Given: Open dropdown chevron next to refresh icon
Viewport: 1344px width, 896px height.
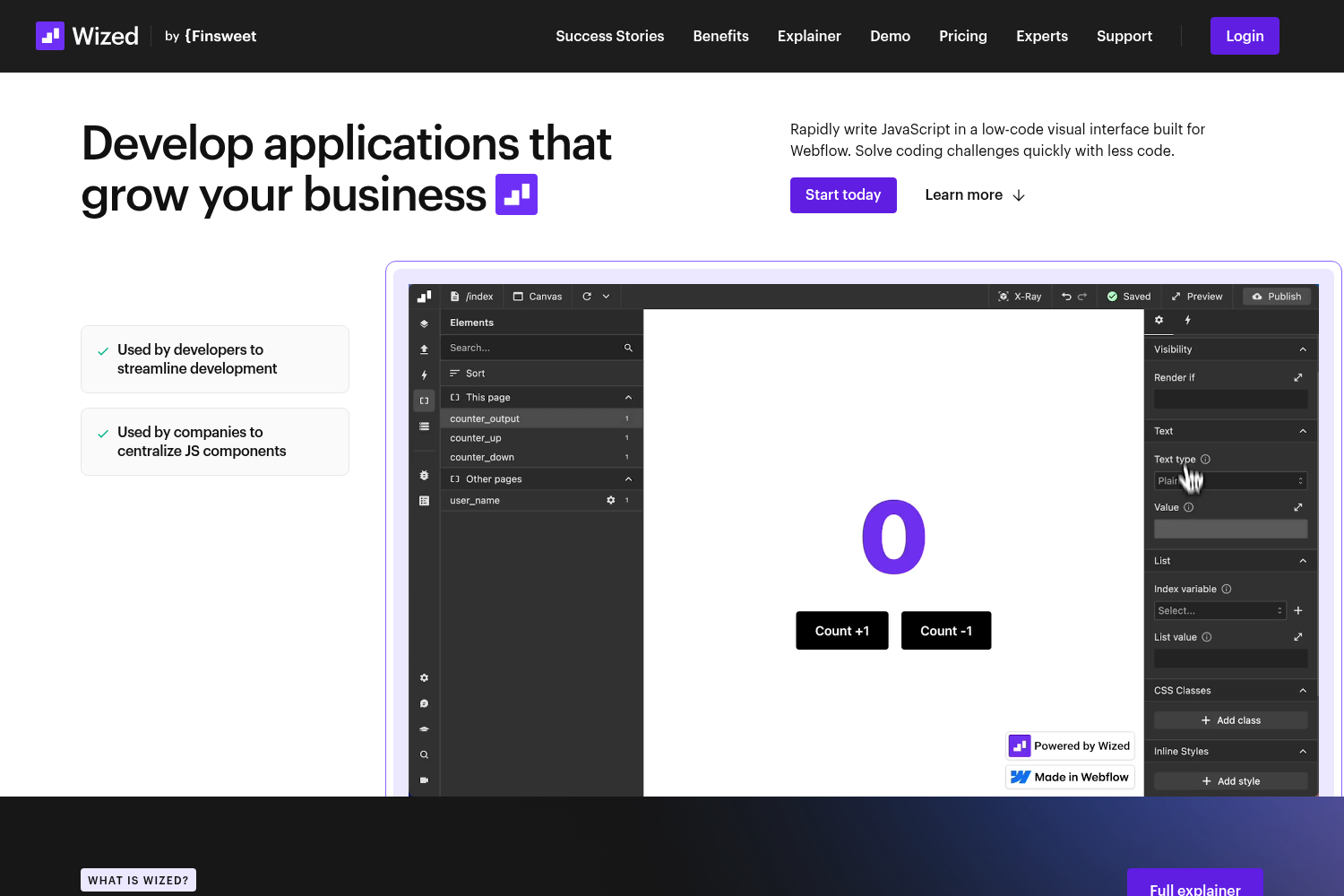Looking at the screenshot, I should click(606, 297).
